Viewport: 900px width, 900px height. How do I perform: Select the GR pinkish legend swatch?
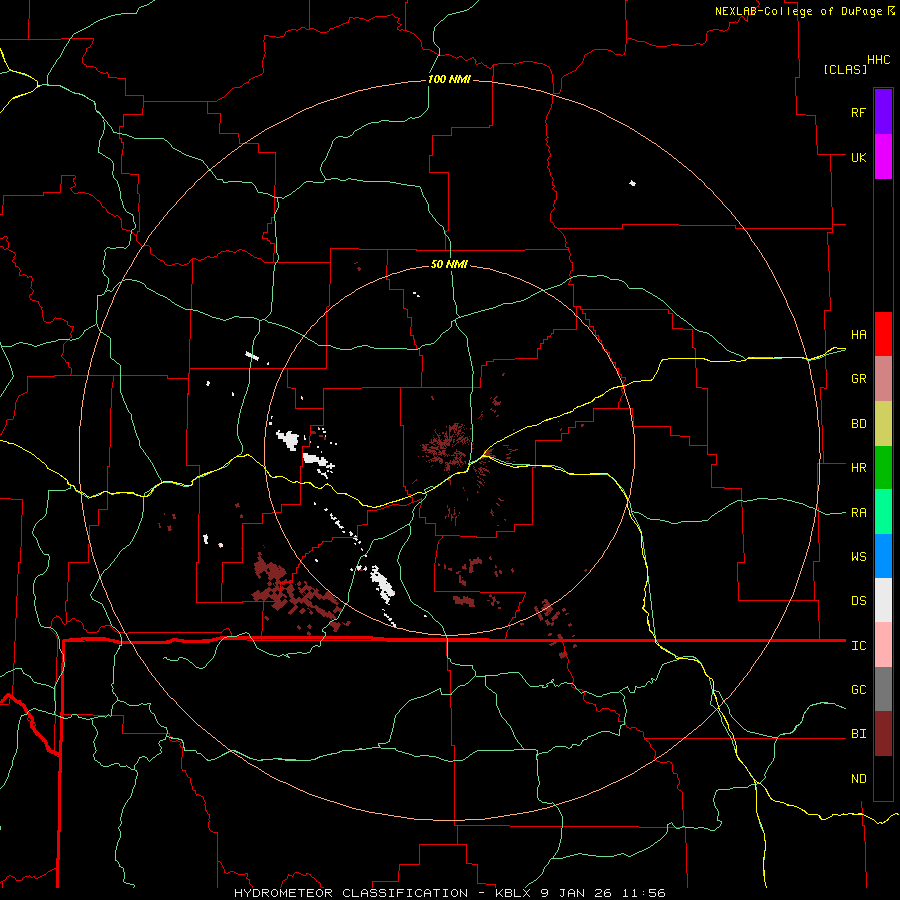point(883,379)
